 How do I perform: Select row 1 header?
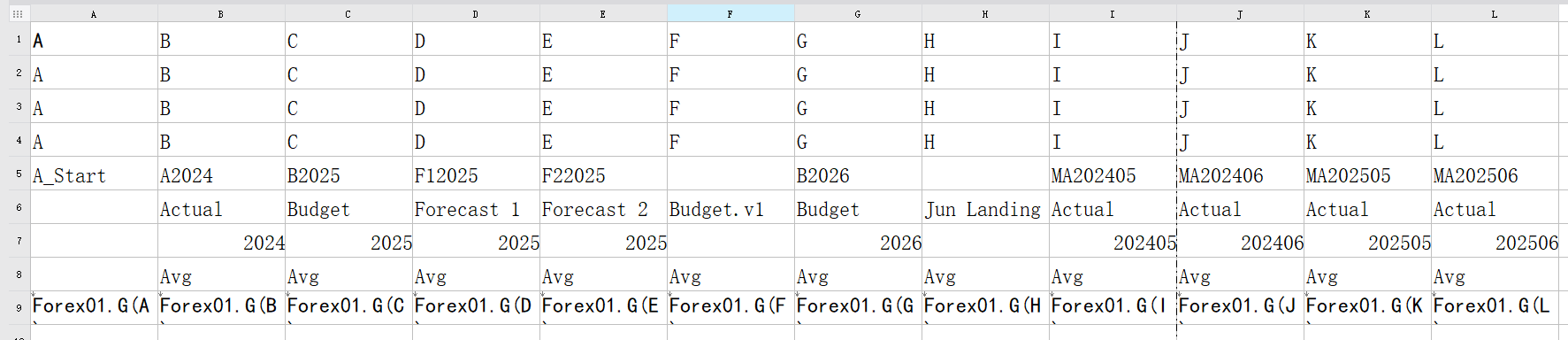(19, 39)
